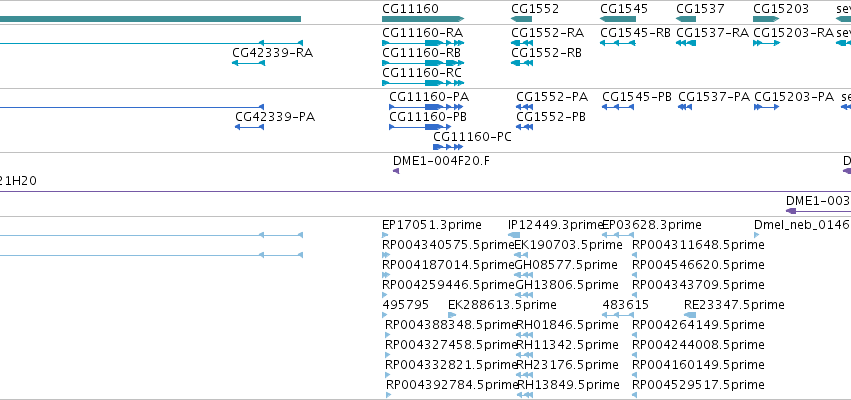This screenshot has height=400, width=851.
Task: Click the IP12449.3prime arrow glyph
Action: (514, 235)
